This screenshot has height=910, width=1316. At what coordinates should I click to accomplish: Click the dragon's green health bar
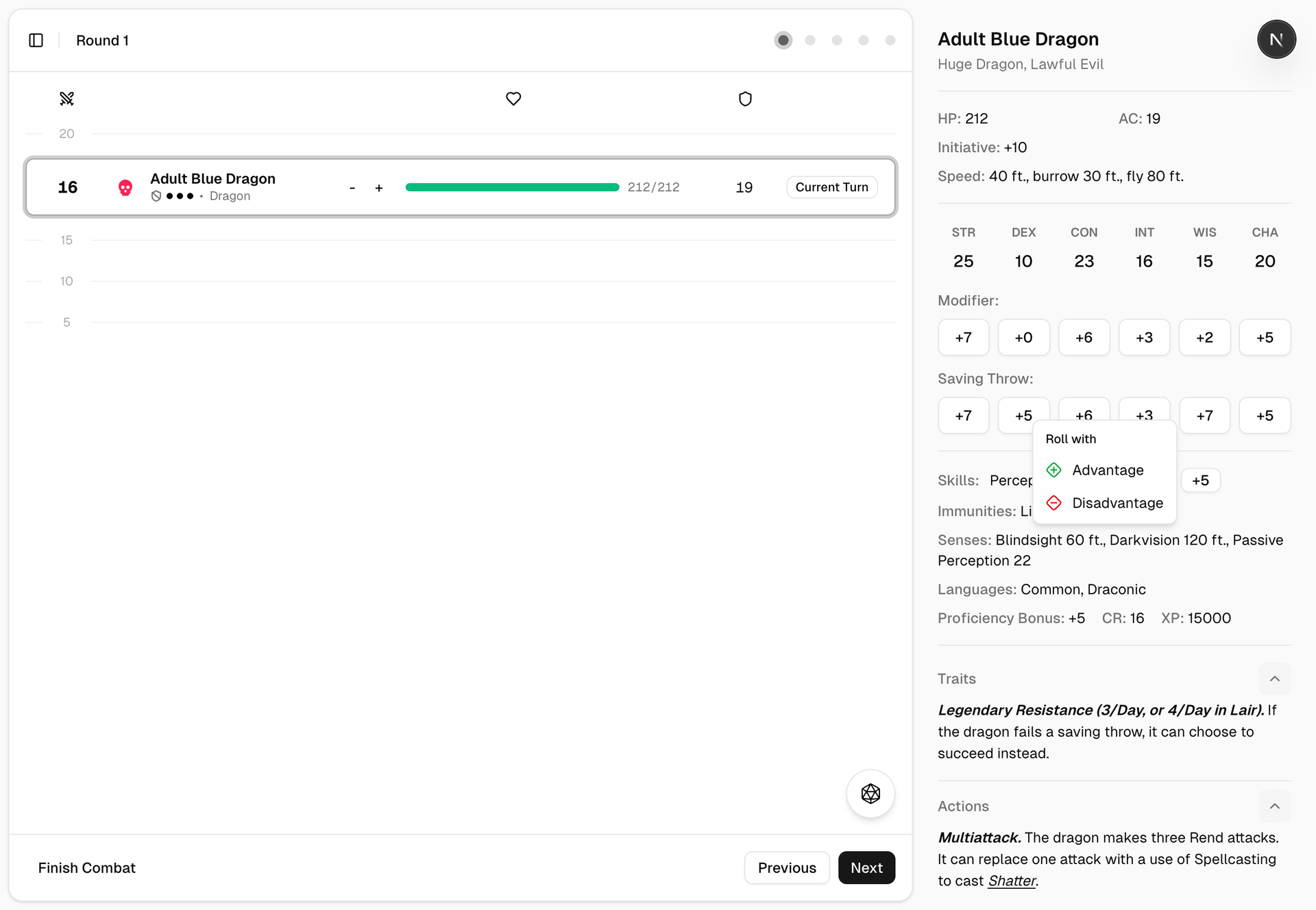click(x=512, y=187)
